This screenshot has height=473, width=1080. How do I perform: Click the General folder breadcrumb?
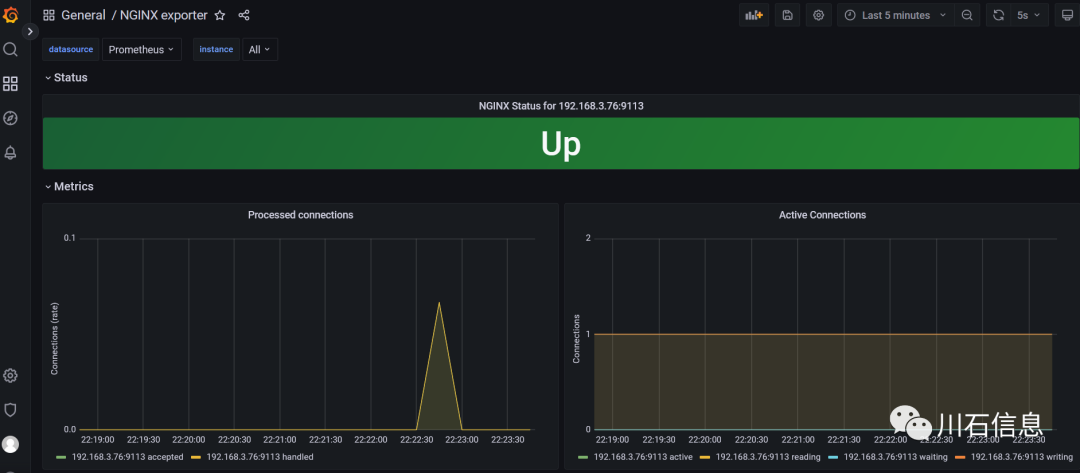[x=83, y=15]
